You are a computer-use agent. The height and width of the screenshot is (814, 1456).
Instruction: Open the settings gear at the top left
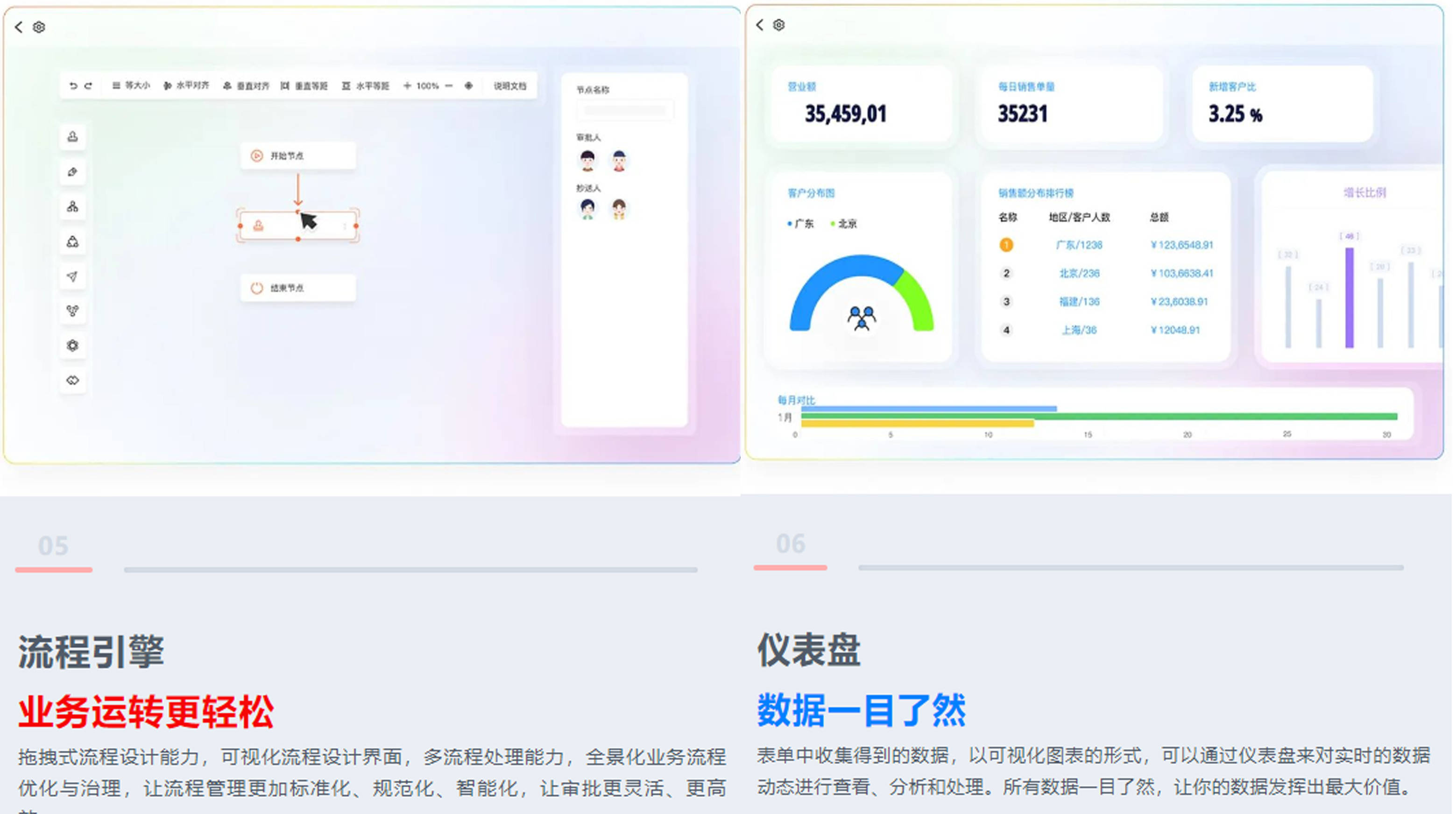[38, 27]
